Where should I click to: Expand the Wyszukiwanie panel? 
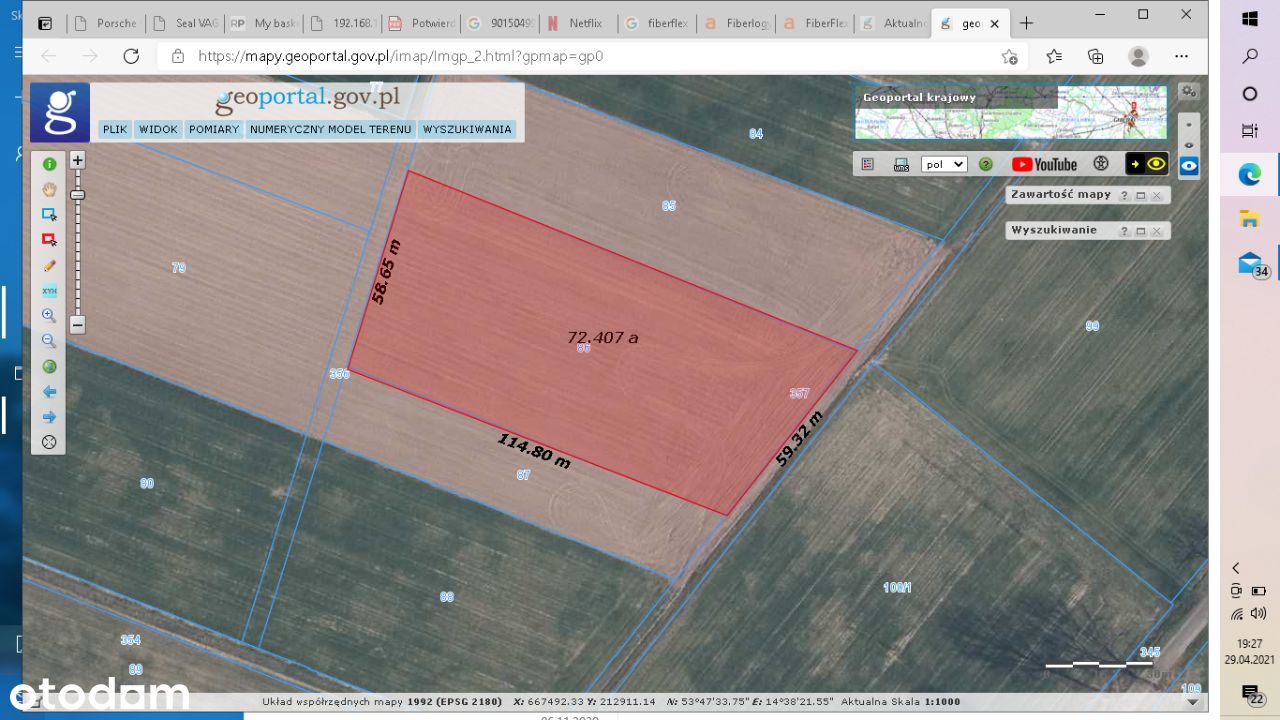[1140, 231]
